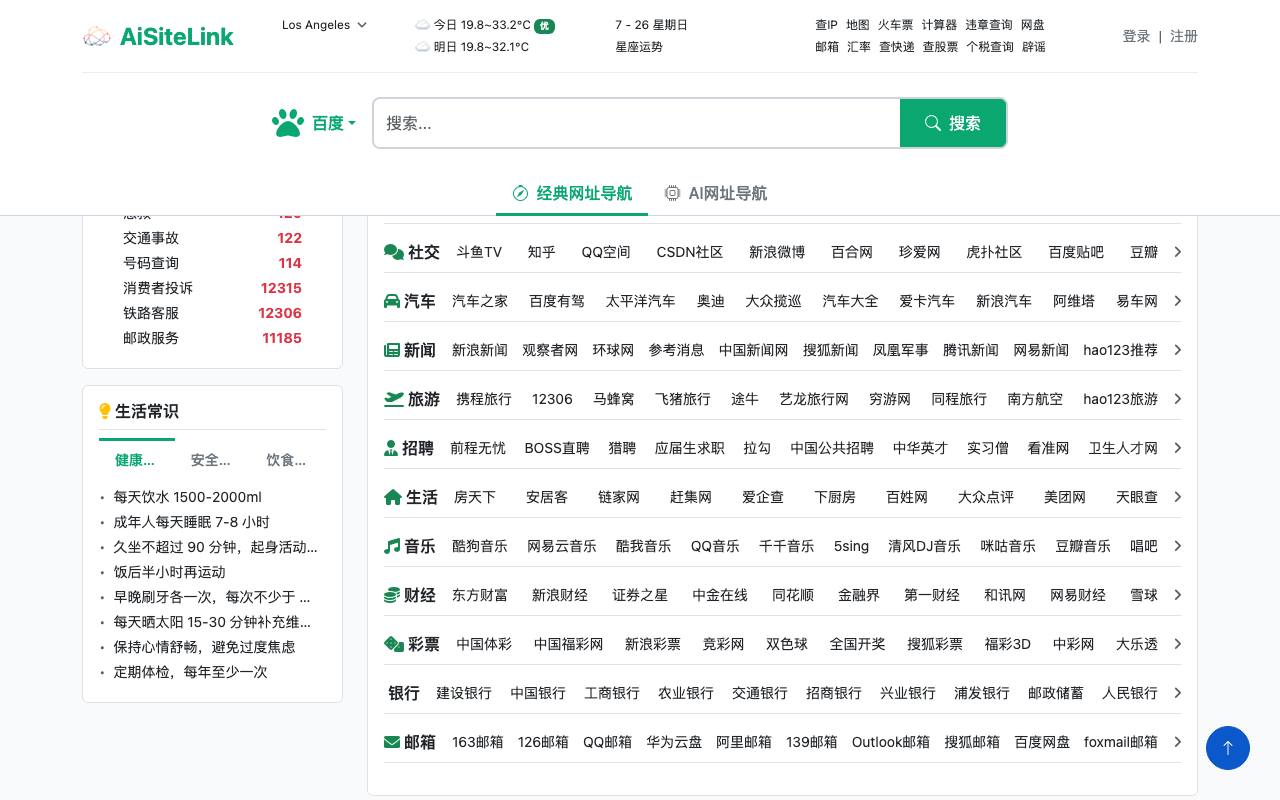Click the back-to-top arrow button
Viewport: 1280px width, 800px height.
tap(1228, 748)
